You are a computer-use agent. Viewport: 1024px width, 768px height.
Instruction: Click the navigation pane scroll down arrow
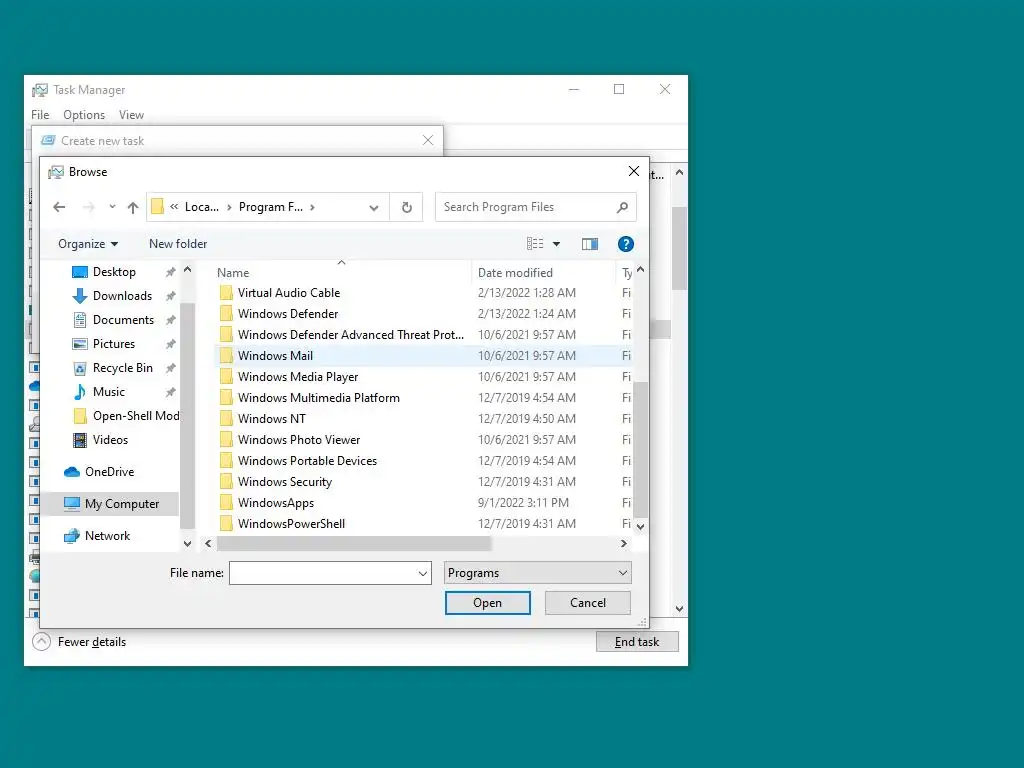click(187, 543)
